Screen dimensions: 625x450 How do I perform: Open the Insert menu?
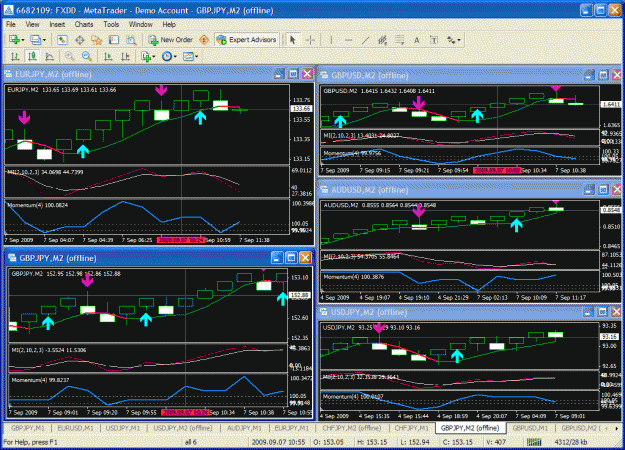(57, 24)
